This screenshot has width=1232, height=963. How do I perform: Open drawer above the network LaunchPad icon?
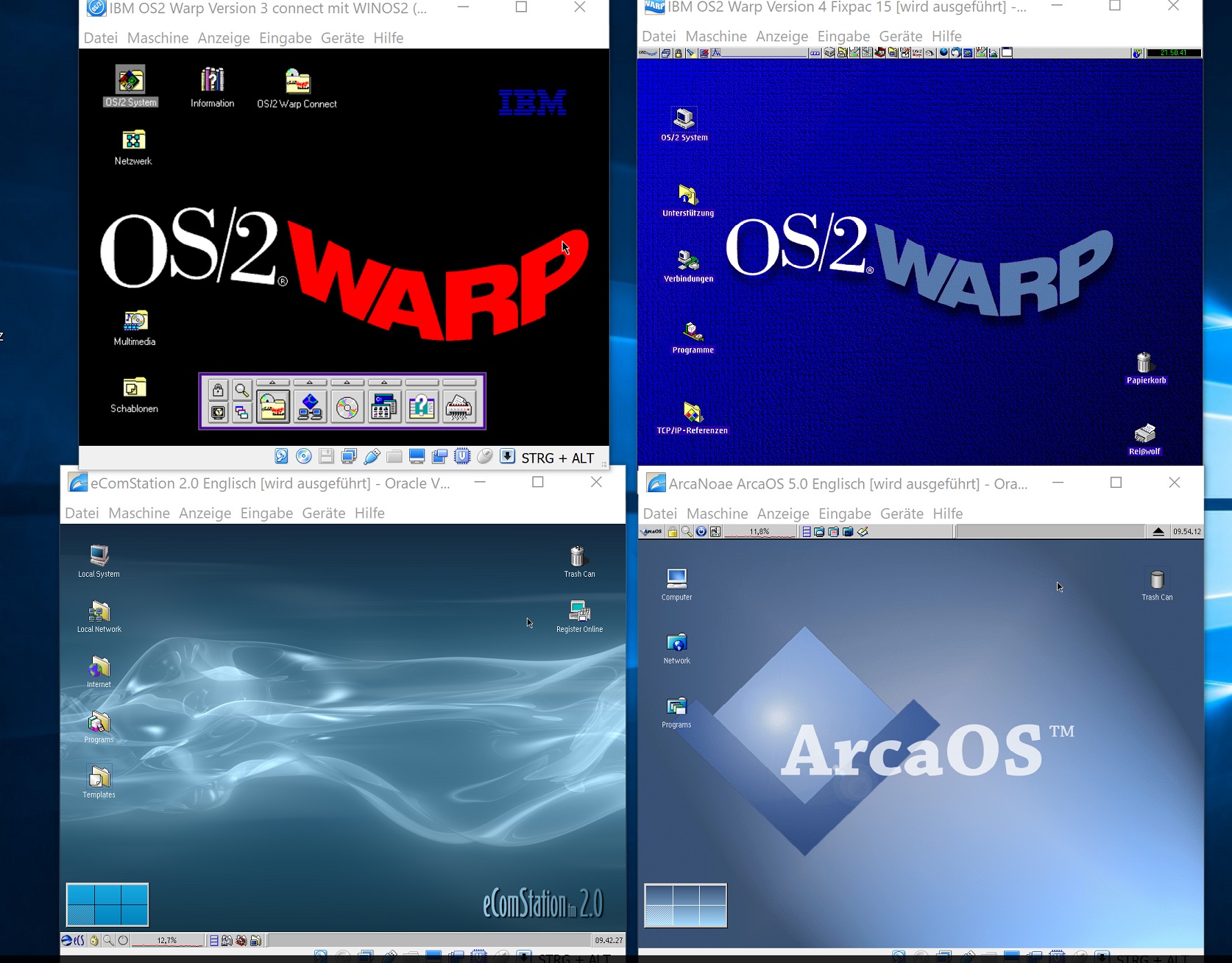310,383
